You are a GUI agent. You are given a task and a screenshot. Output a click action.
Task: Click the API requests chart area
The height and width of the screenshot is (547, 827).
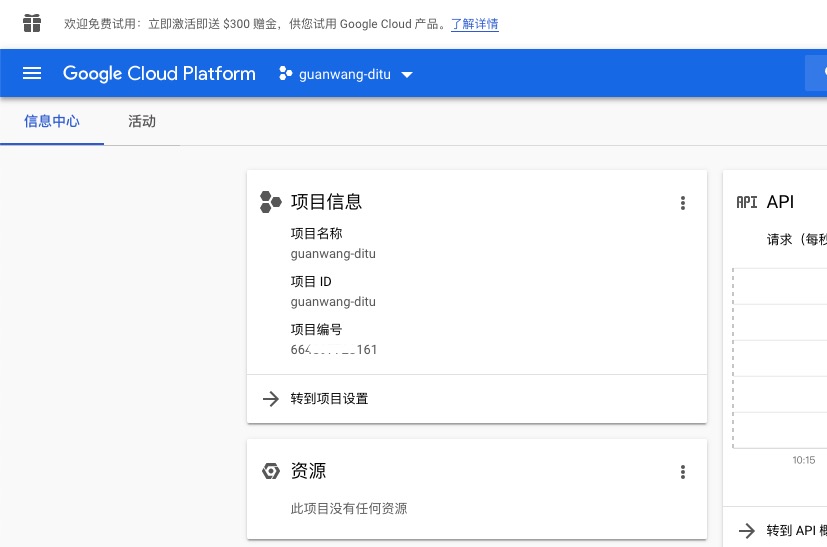[780, 358]
